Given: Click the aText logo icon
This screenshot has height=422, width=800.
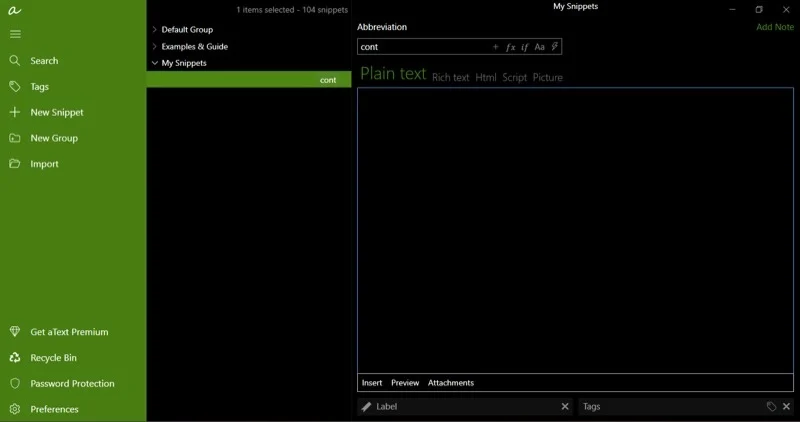Looking at the screenshot, I should [x=15, y=9].
